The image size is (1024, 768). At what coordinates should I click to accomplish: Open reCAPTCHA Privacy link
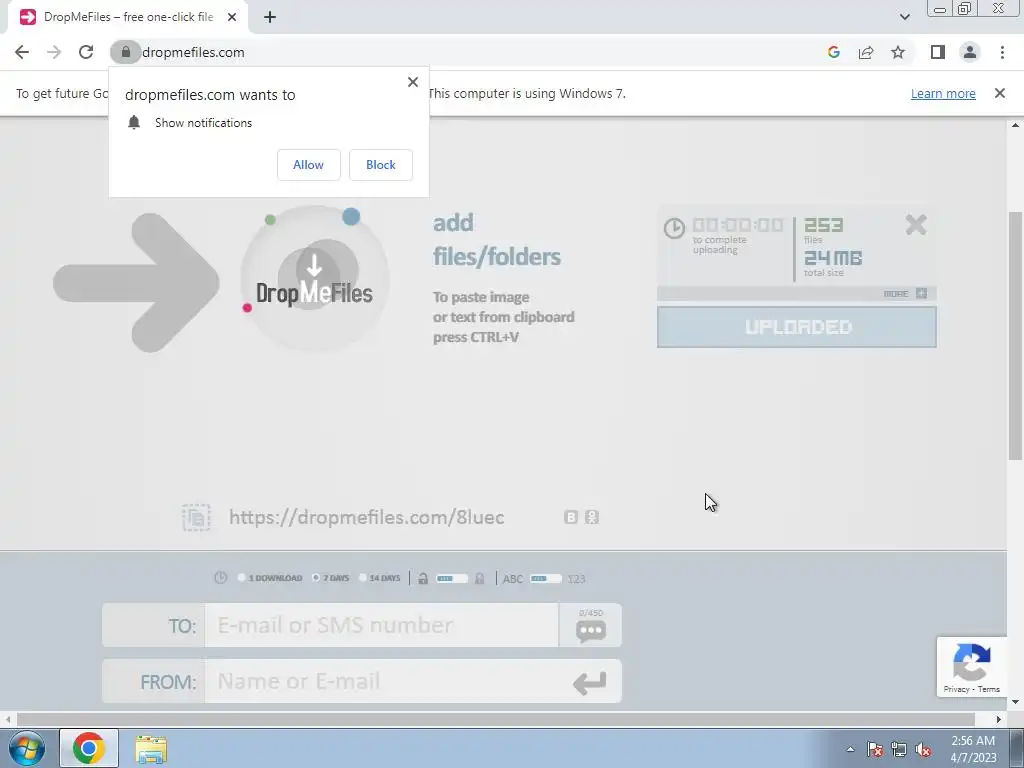pyautogui.click(x=956, y=689)
